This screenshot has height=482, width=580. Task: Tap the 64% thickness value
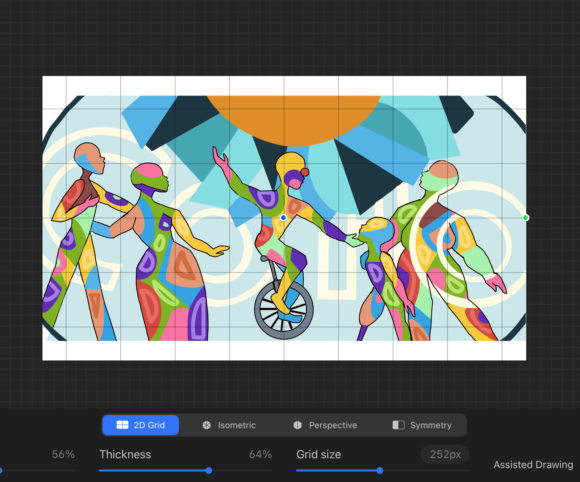tap(260, 454)
